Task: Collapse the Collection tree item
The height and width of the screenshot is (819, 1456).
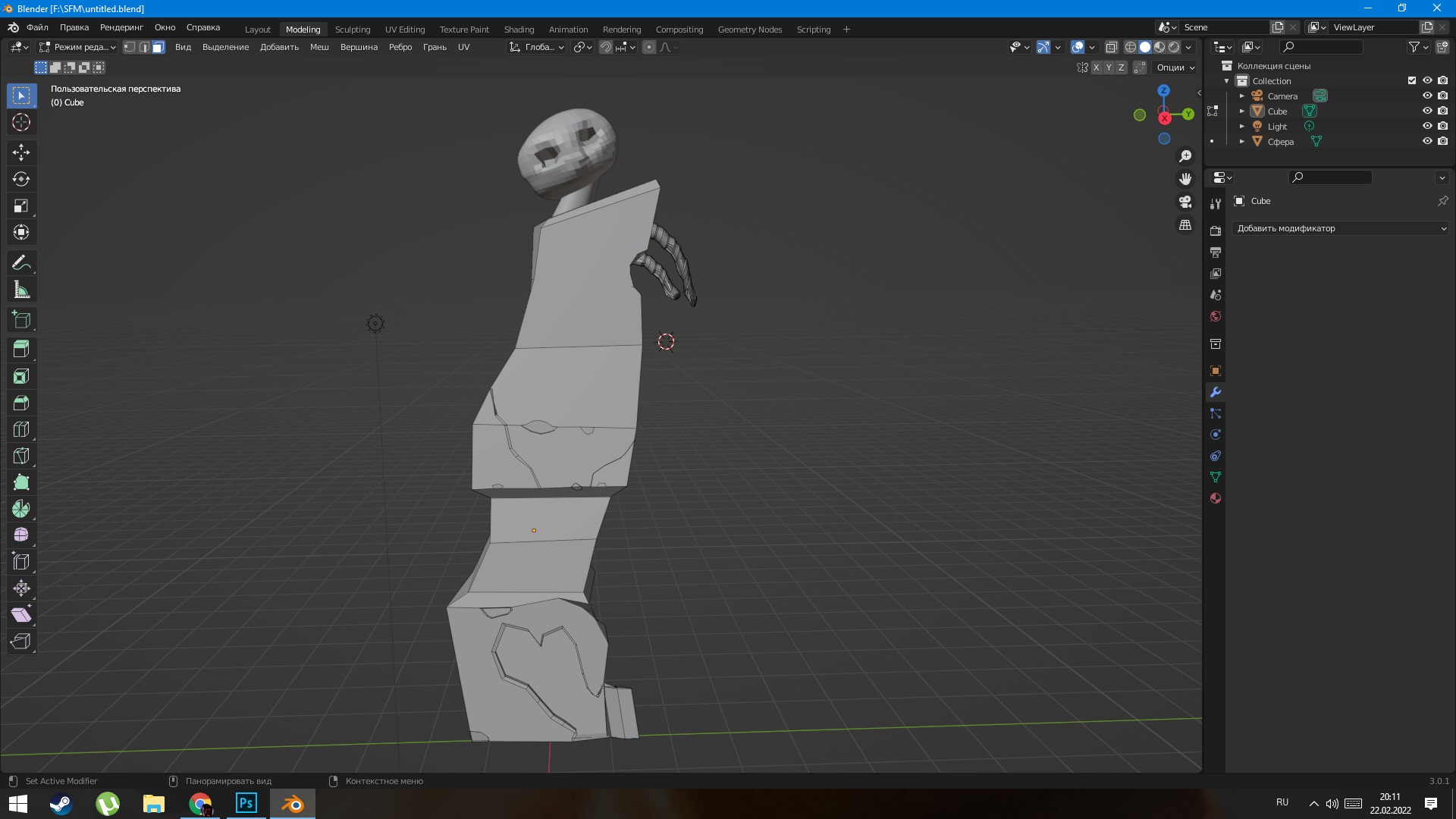Action: (x=1227, y=80)
